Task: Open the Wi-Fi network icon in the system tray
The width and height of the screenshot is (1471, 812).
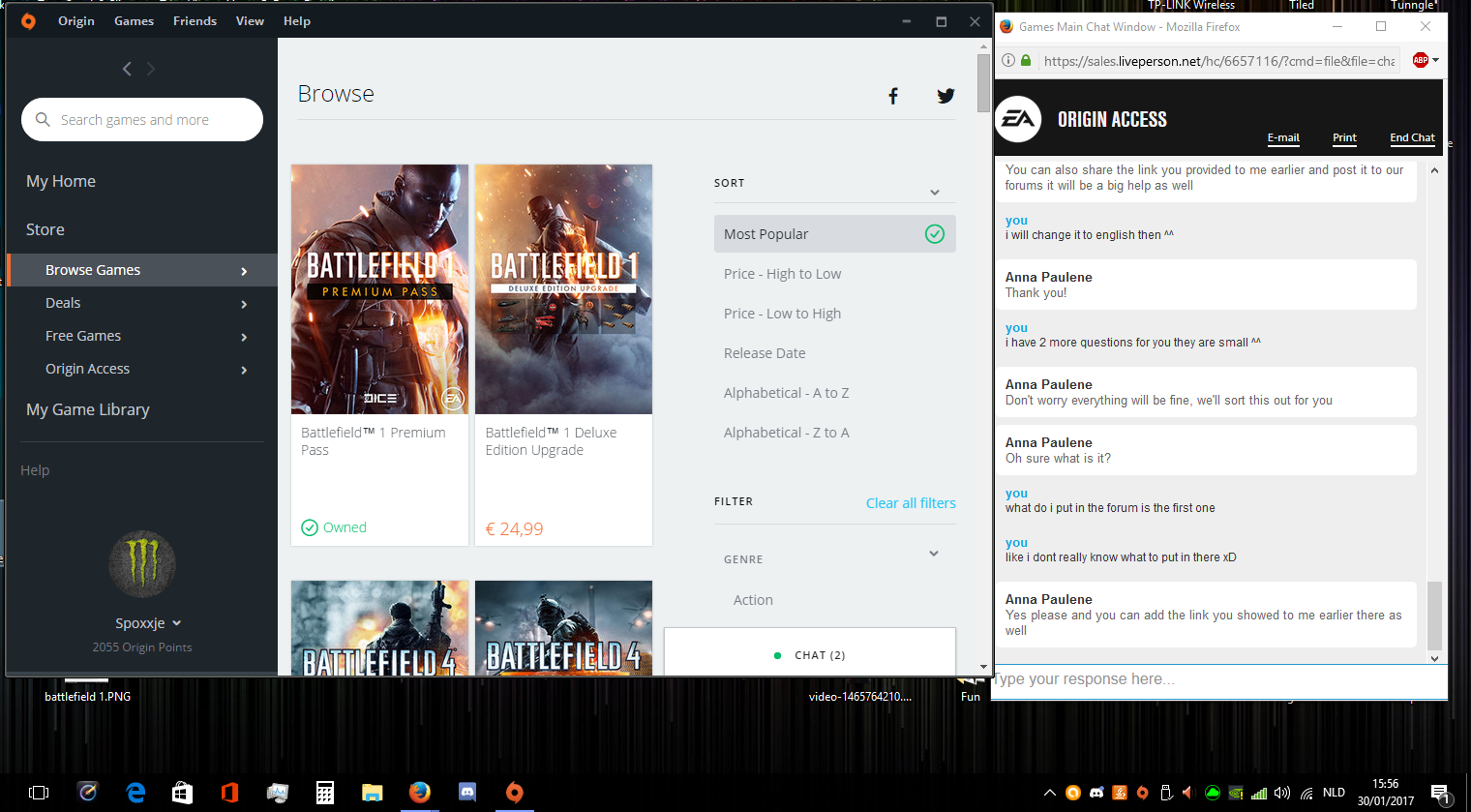Action: [x=1306, y=793]
